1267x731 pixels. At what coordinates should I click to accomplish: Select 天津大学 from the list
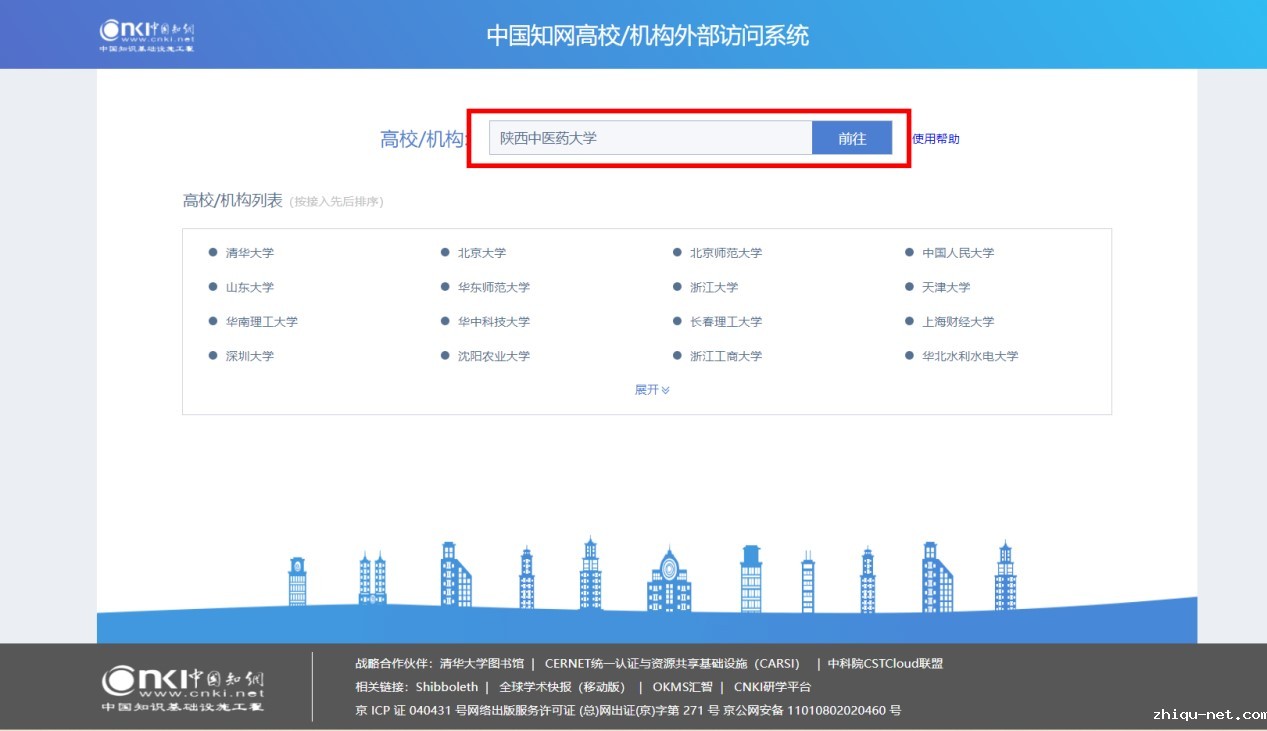point(946,287)
